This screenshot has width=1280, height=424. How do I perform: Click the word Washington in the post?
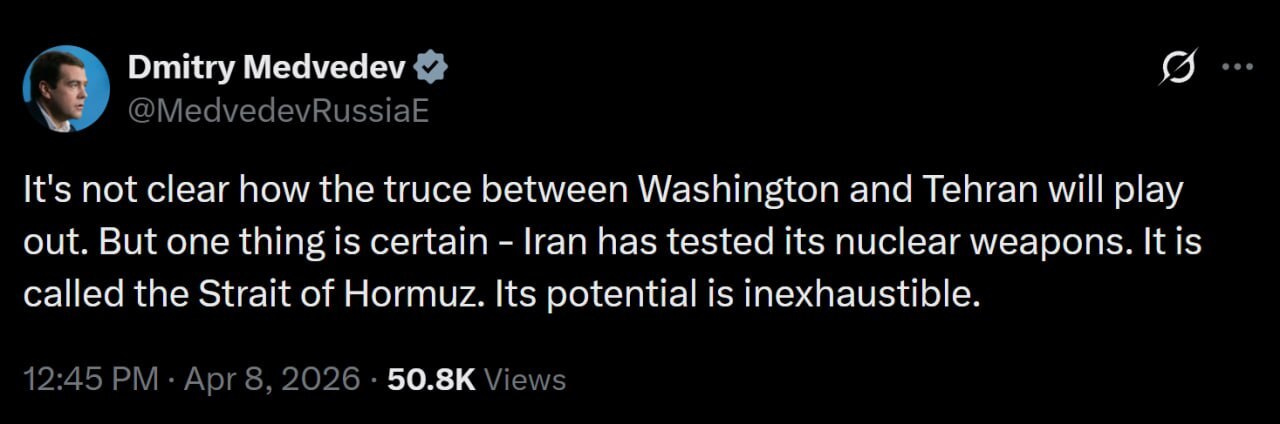[736, 190]
